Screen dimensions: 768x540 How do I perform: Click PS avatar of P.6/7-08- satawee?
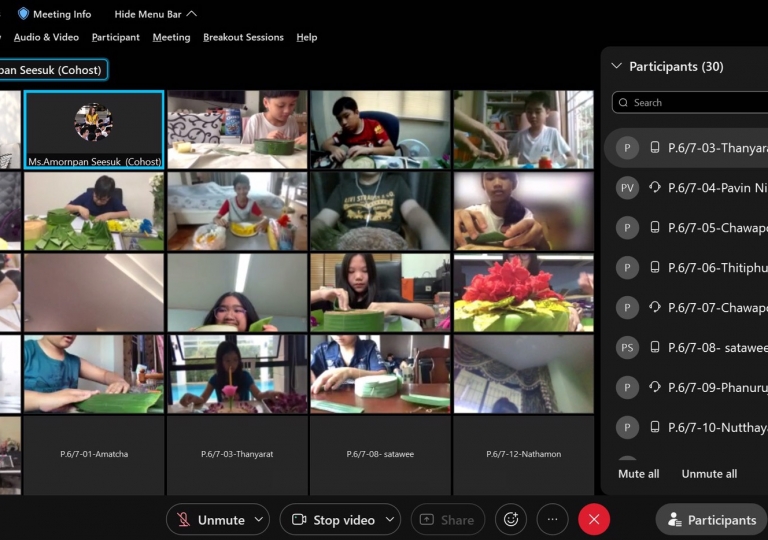pyautogui.click(x=627, y=347)
